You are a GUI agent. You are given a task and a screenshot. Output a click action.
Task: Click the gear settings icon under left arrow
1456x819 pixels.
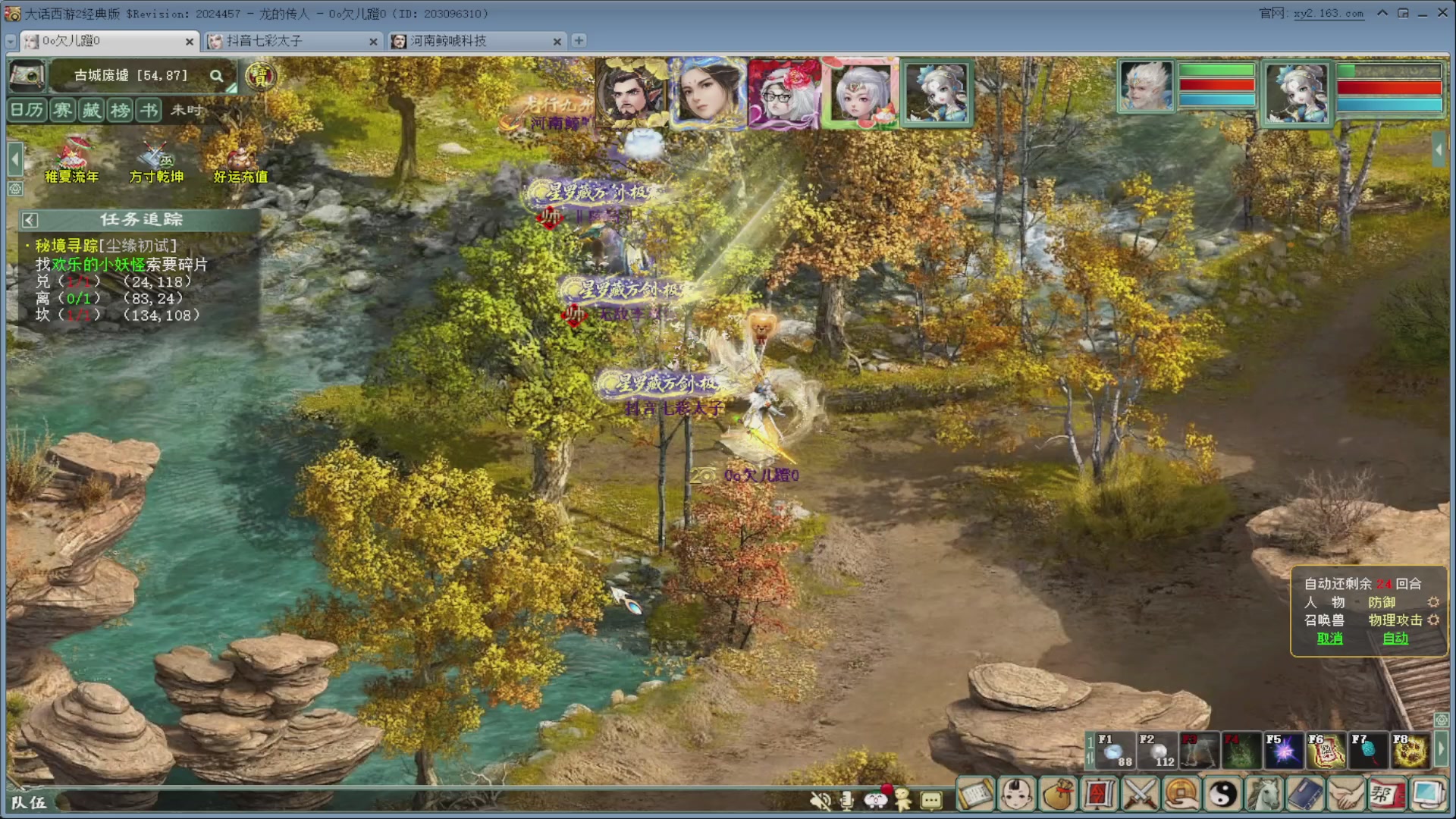coord(15,189)
